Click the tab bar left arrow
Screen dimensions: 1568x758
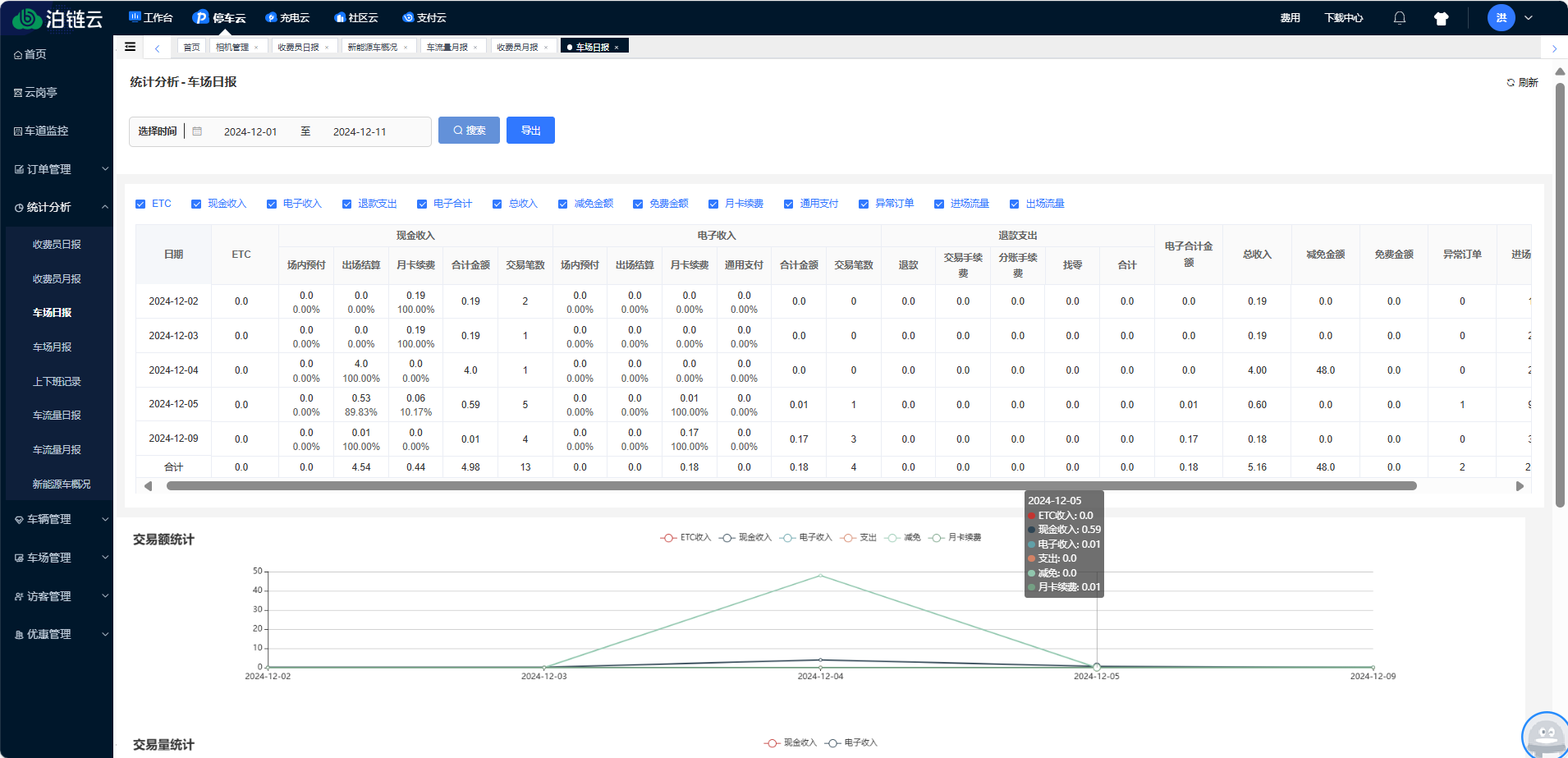pyautogui.click(x=157, y=48)
